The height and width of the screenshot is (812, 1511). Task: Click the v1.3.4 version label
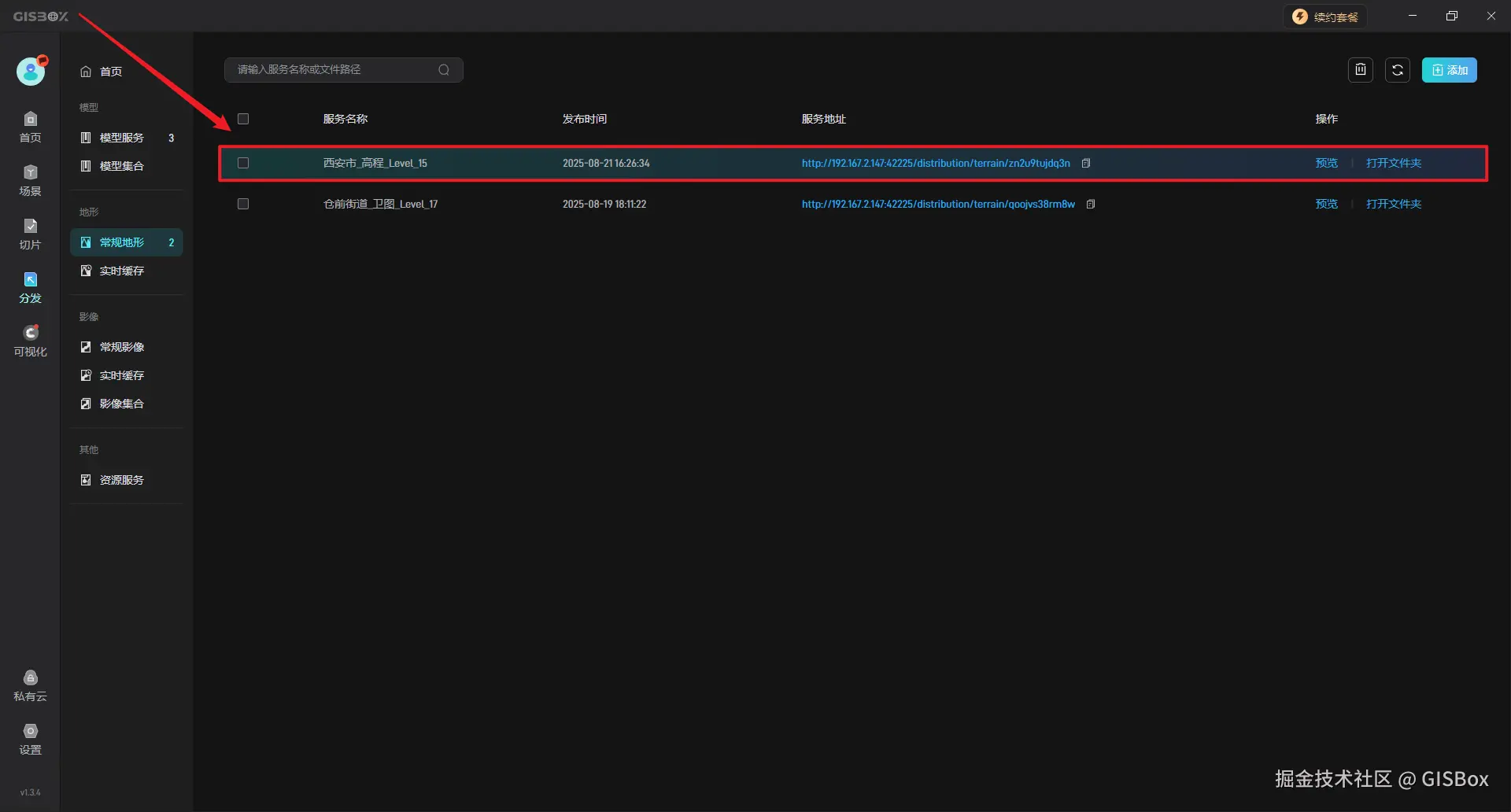click(30, 792)
